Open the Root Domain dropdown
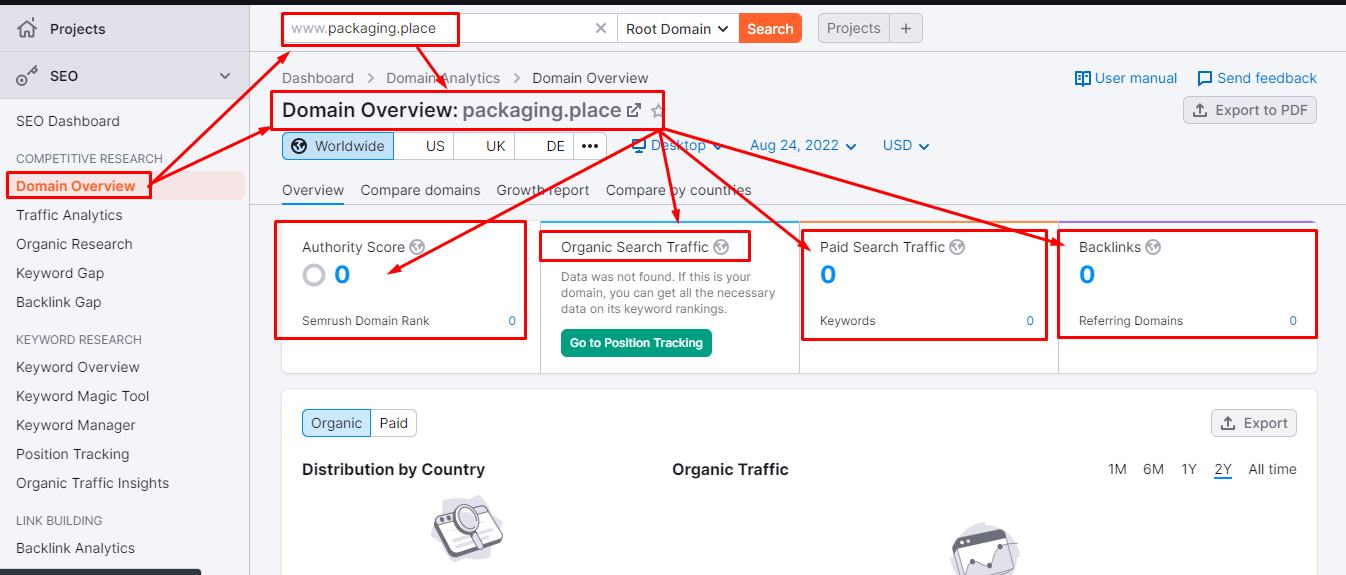The width and height of the screenshot is (1346, 575). point(678,28)
